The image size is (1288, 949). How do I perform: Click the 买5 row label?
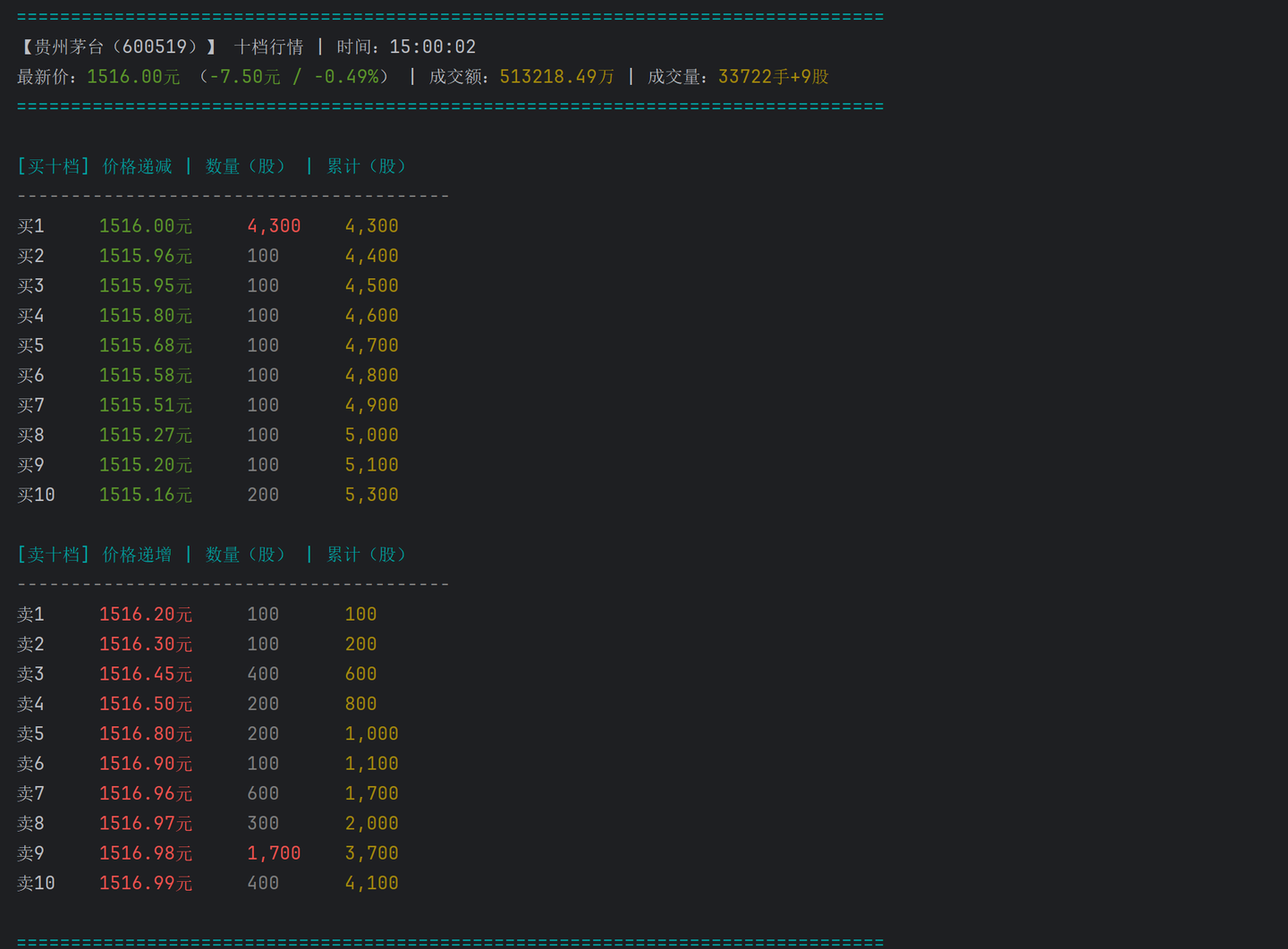click(30, 345)
